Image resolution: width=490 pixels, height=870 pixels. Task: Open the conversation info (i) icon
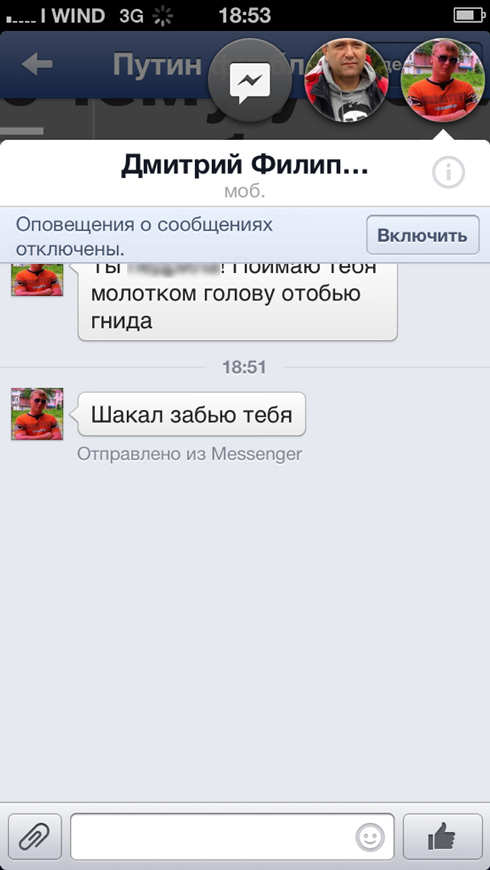(x=448, y=174)
